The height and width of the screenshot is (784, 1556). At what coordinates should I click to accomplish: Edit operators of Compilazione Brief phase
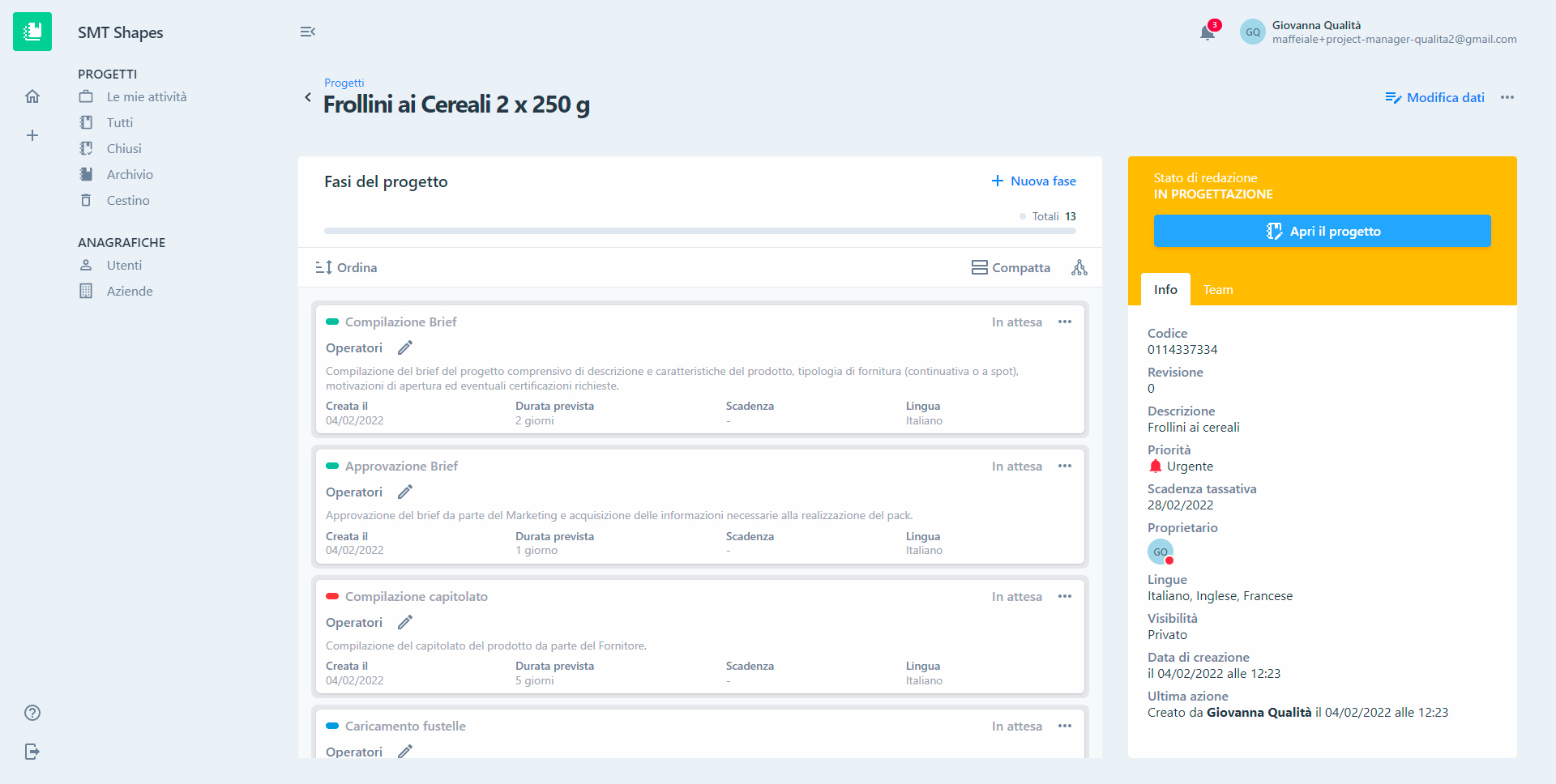point(405,347)
